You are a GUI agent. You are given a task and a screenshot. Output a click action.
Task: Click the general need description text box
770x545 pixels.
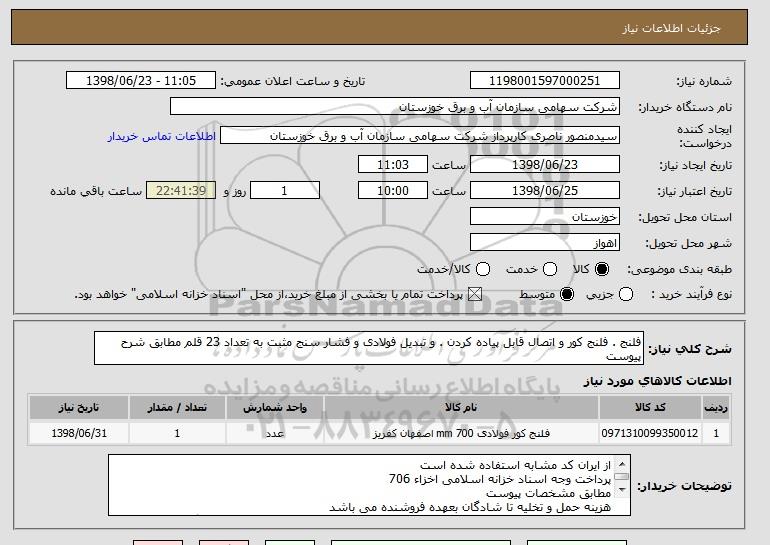point(369,348)
